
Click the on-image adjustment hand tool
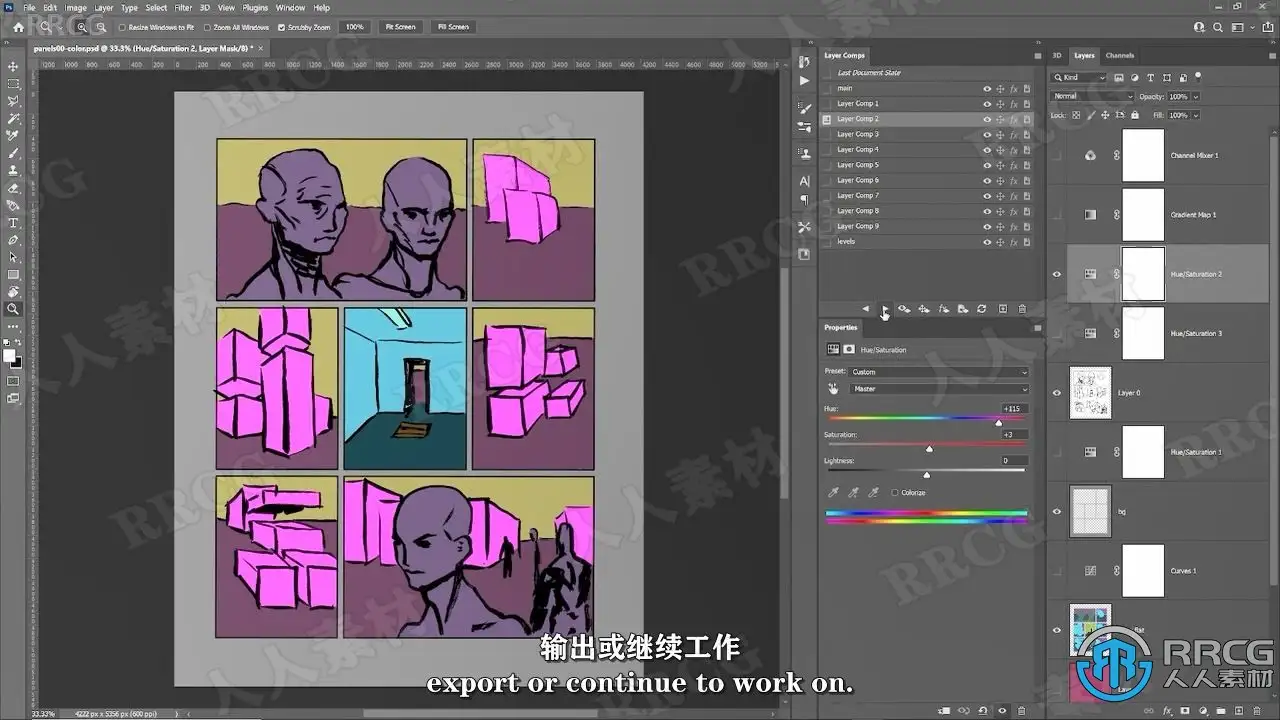[x=832, y=388]
